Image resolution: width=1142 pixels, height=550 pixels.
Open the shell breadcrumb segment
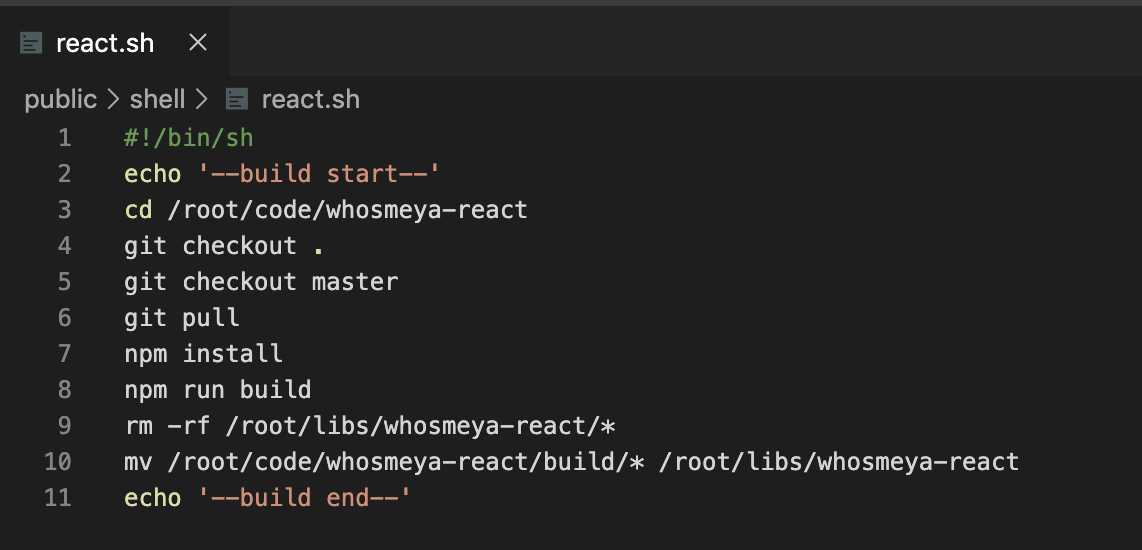coord(157,99)
